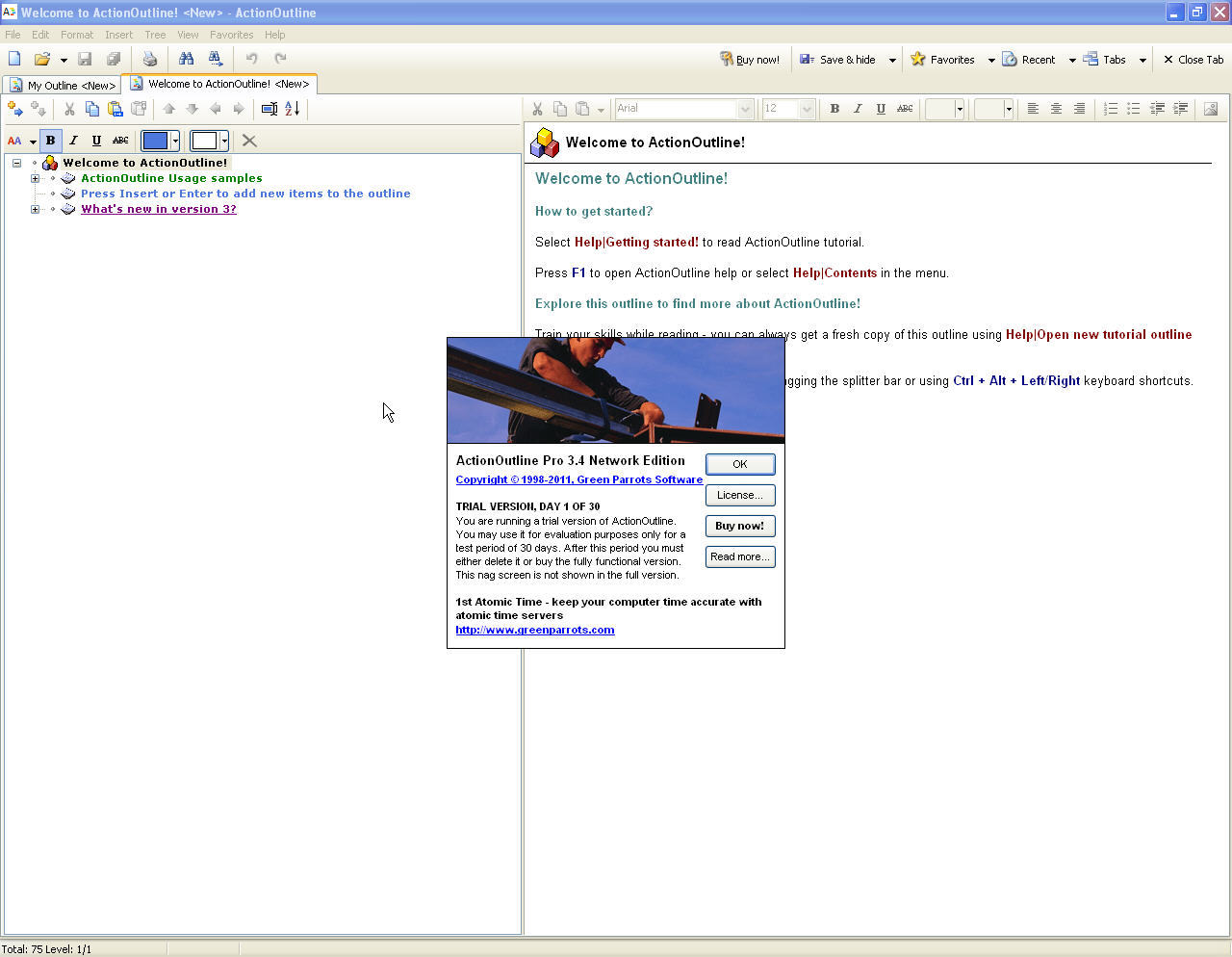Screen dimensions: 1232x957
Task: Expand ActionOutline Usage samples node
Action: tap(35, 178)
